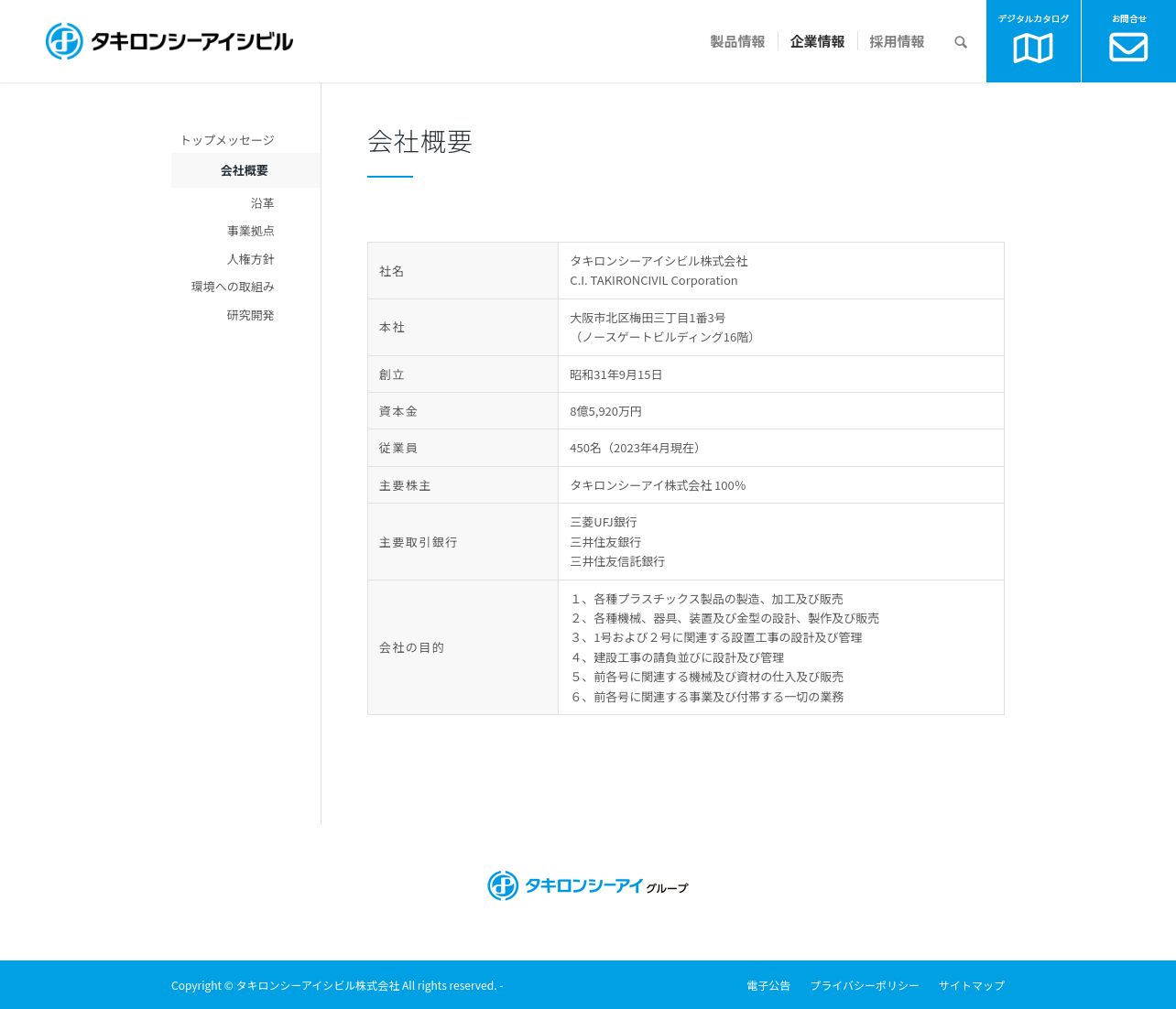Click the 従業員 table header cell

[463, 448]
